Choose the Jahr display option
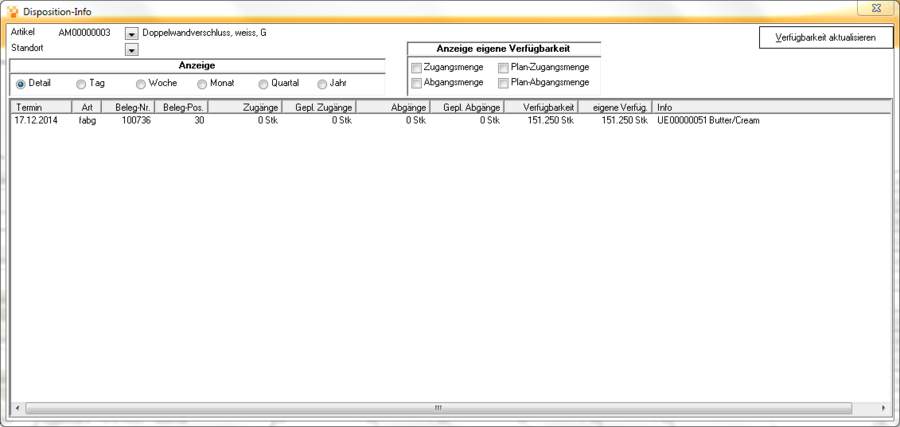 pyautogui.click(x=322, y=84)
